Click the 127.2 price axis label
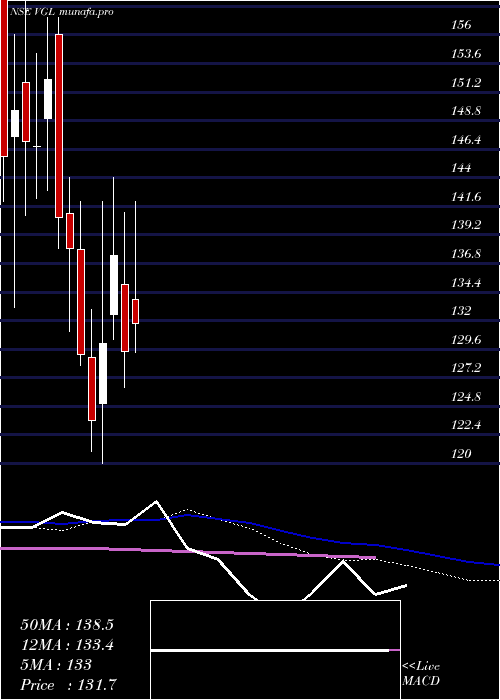Image resolution: width=500 pixels, height=700 pixels. coord(466,368)
